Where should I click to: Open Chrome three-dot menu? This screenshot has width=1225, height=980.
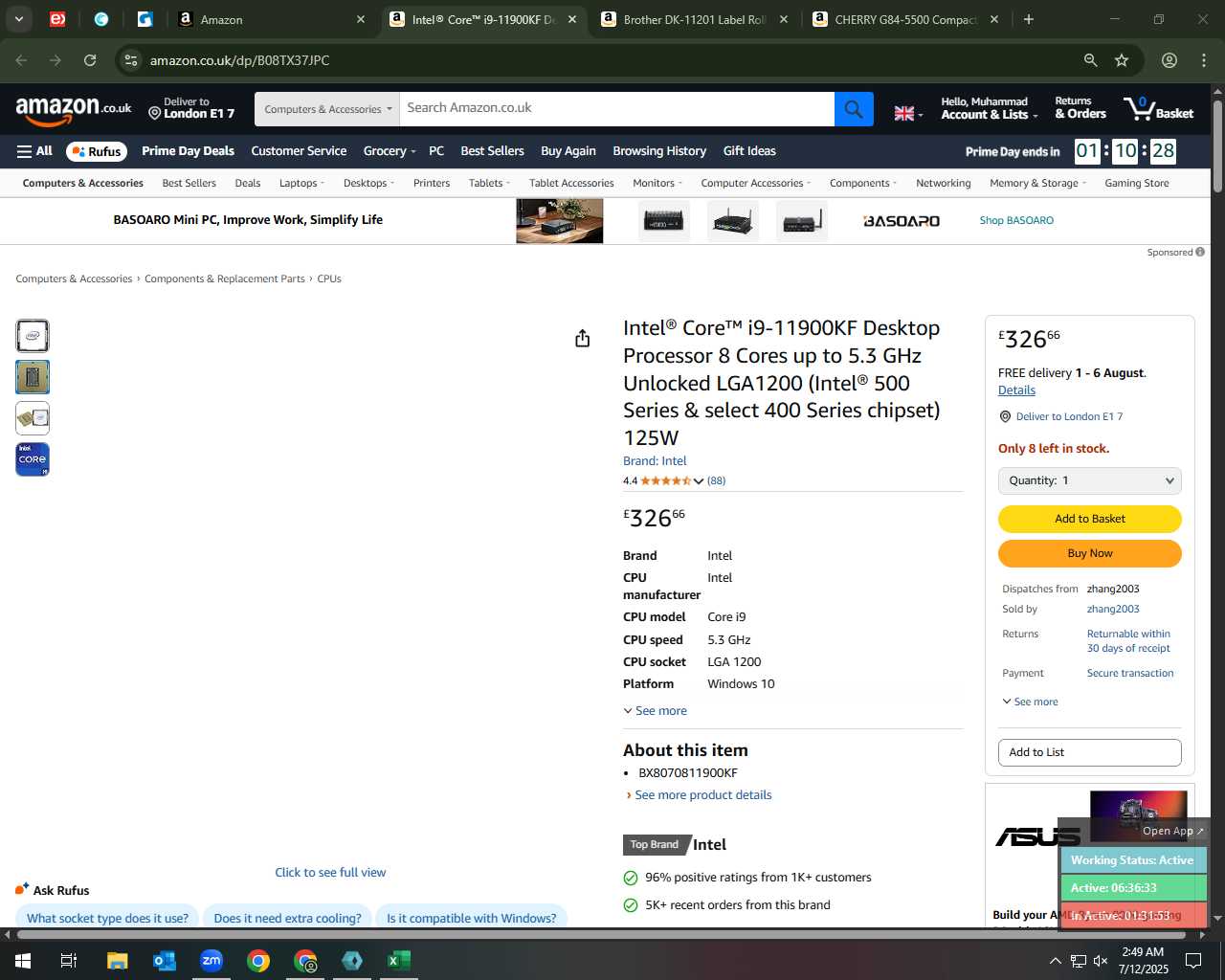click(x=1204, y=60)
